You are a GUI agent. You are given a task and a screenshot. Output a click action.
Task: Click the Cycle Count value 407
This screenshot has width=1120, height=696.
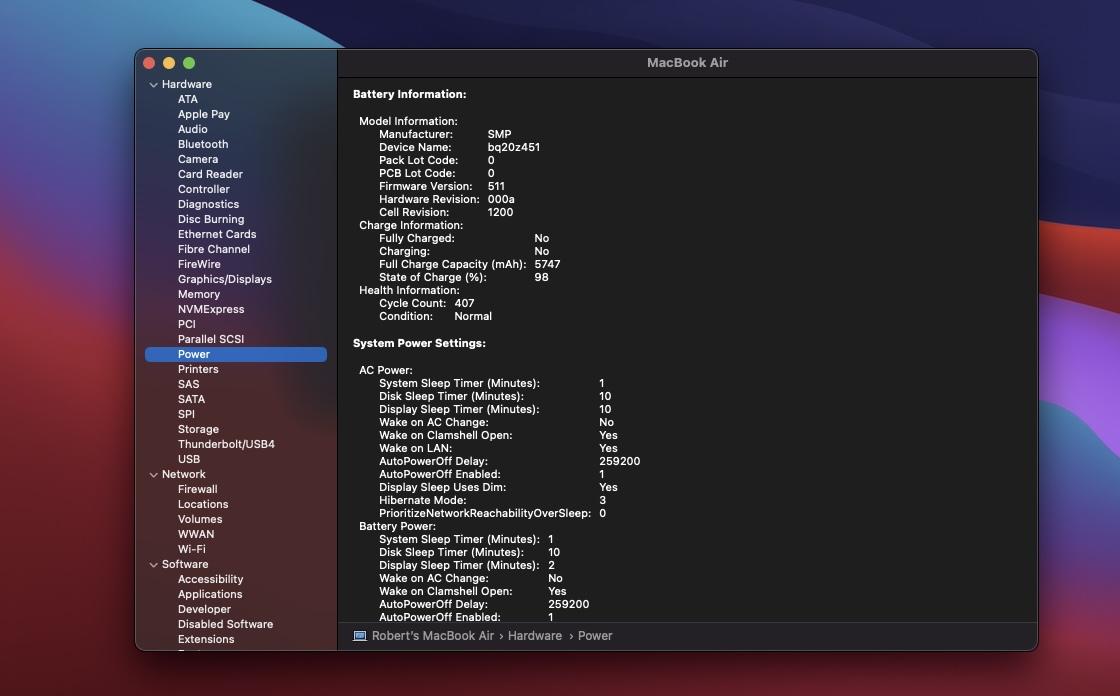click(x=464, y=304)
